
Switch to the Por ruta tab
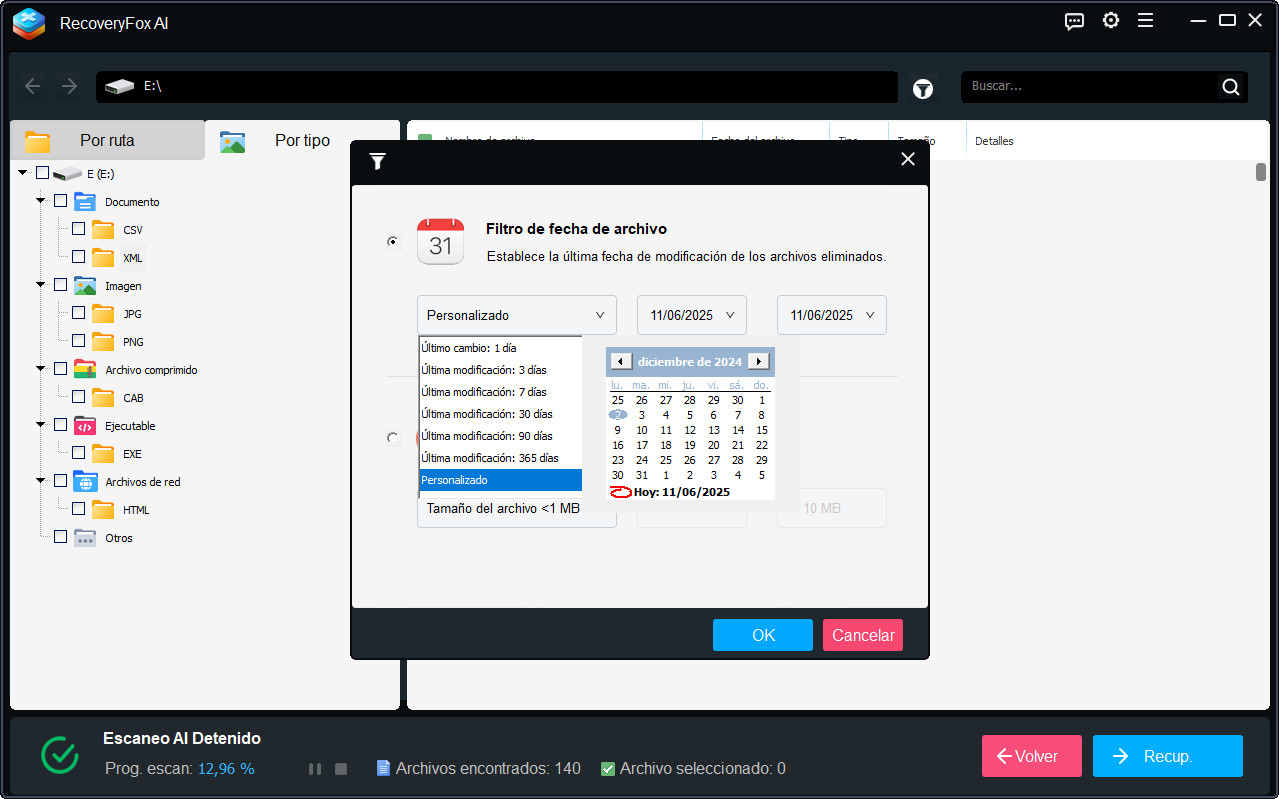pyautogui.click(x=107, y=141)
